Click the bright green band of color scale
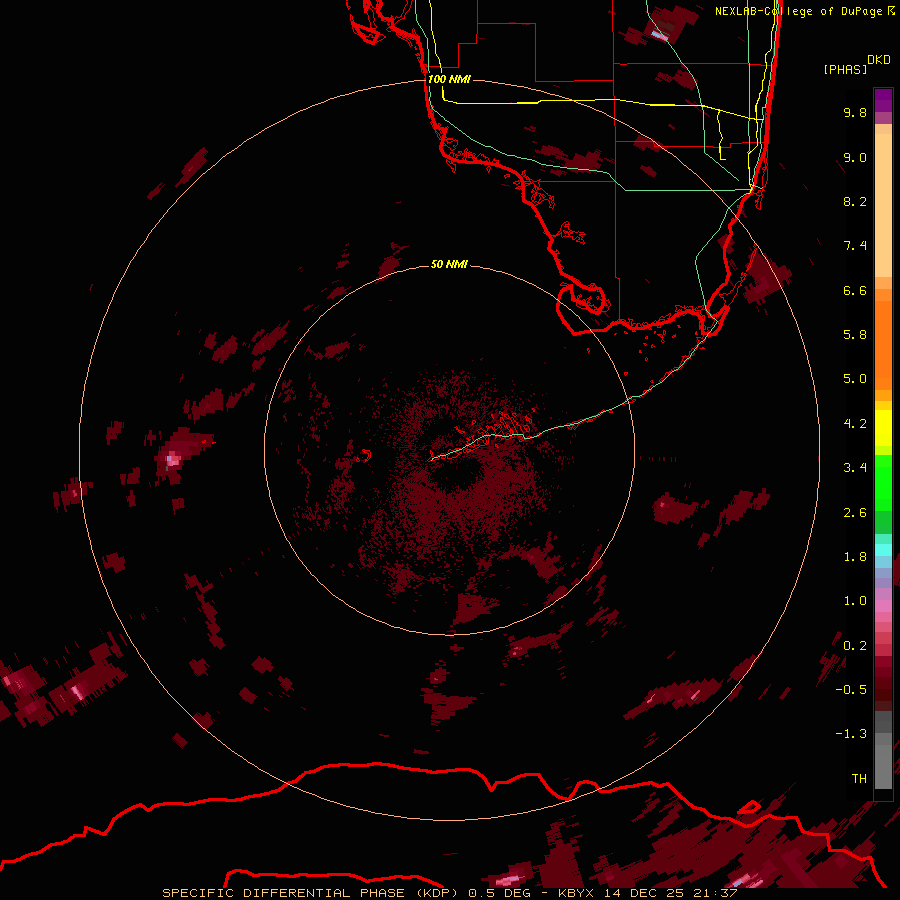This screenshot has width=900, height=900. [883, 482]
